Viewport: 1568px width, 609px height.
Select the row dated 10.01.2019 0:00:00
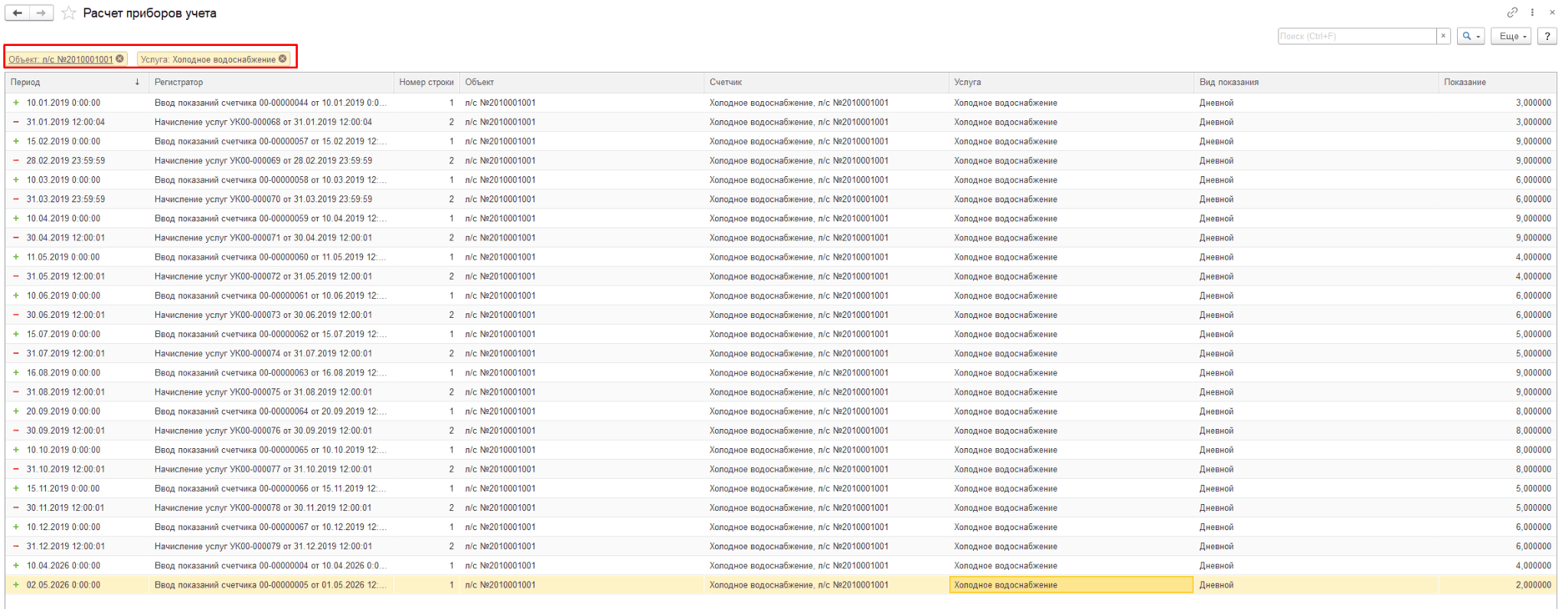(x=781, y=103)
